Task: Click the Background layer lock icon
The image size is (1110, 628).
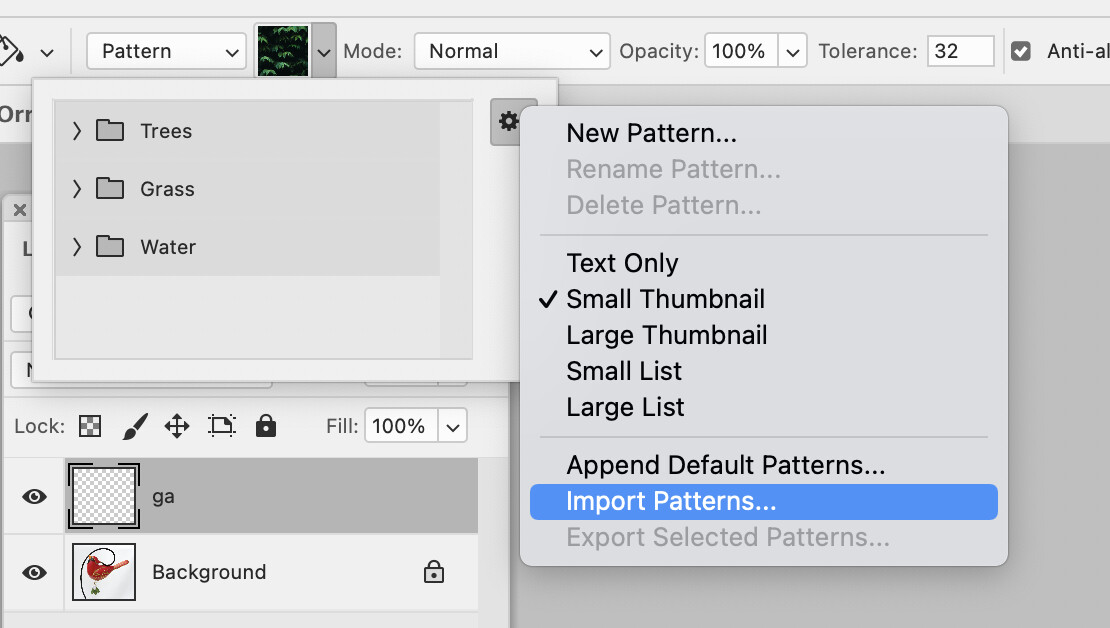Action: pyautogui.click(x=434, y=571)
